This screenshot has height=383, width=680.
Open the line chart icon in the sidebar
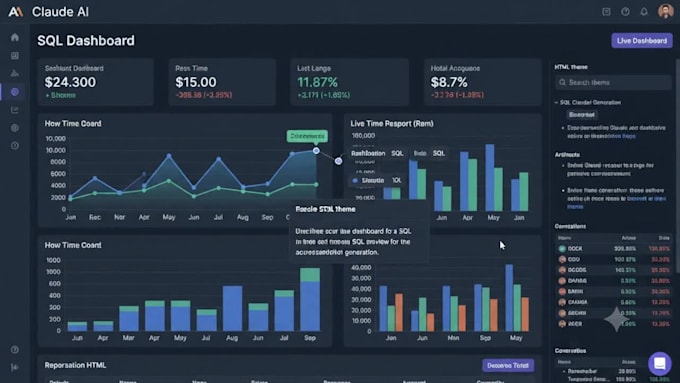(15, 110)
